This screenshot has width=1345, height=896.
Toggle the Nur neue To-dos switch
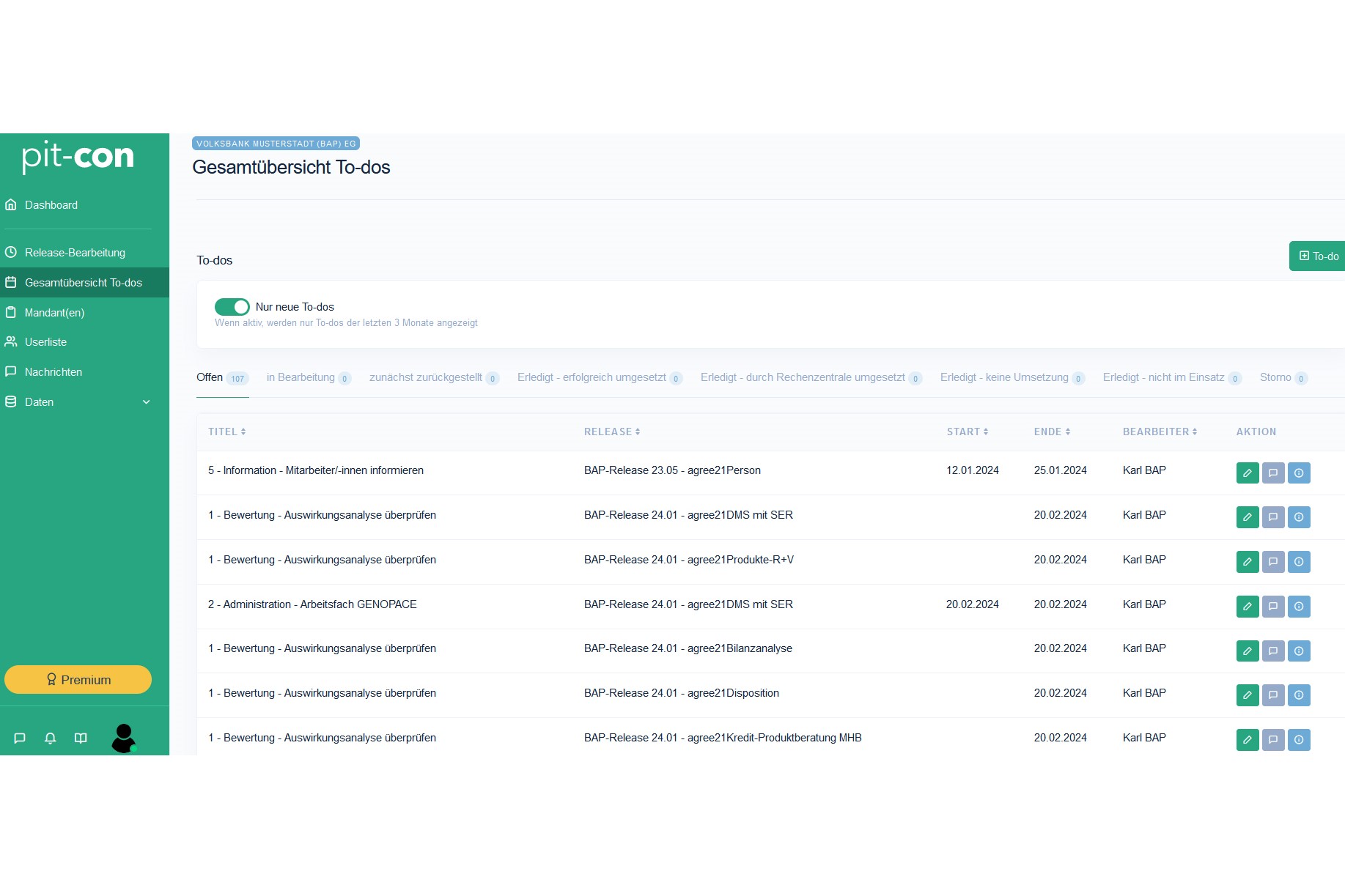click(x=232, y=307)
